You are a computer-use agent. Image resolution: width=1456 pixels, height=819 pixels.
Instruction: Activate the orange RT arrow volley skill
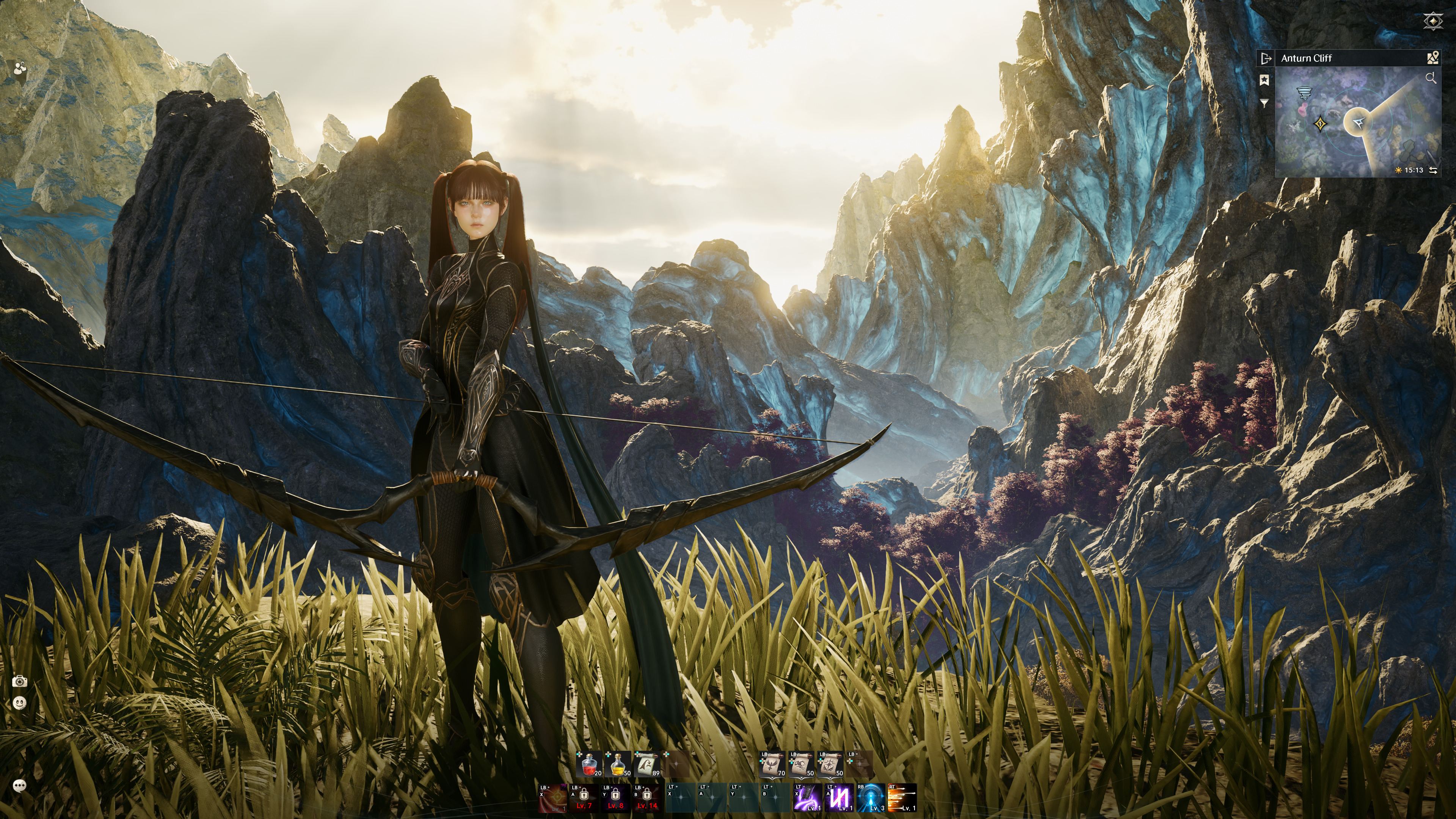903,798
